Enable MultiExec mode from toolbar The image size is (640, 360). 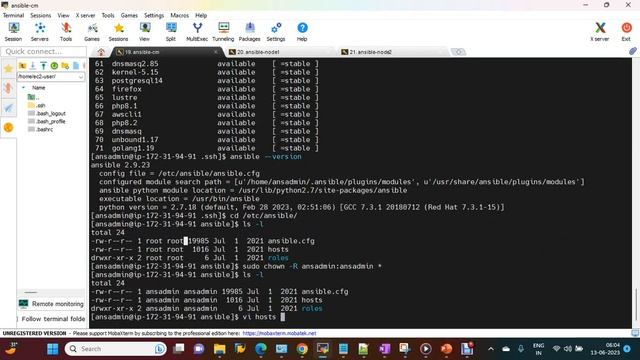(197, 32)
